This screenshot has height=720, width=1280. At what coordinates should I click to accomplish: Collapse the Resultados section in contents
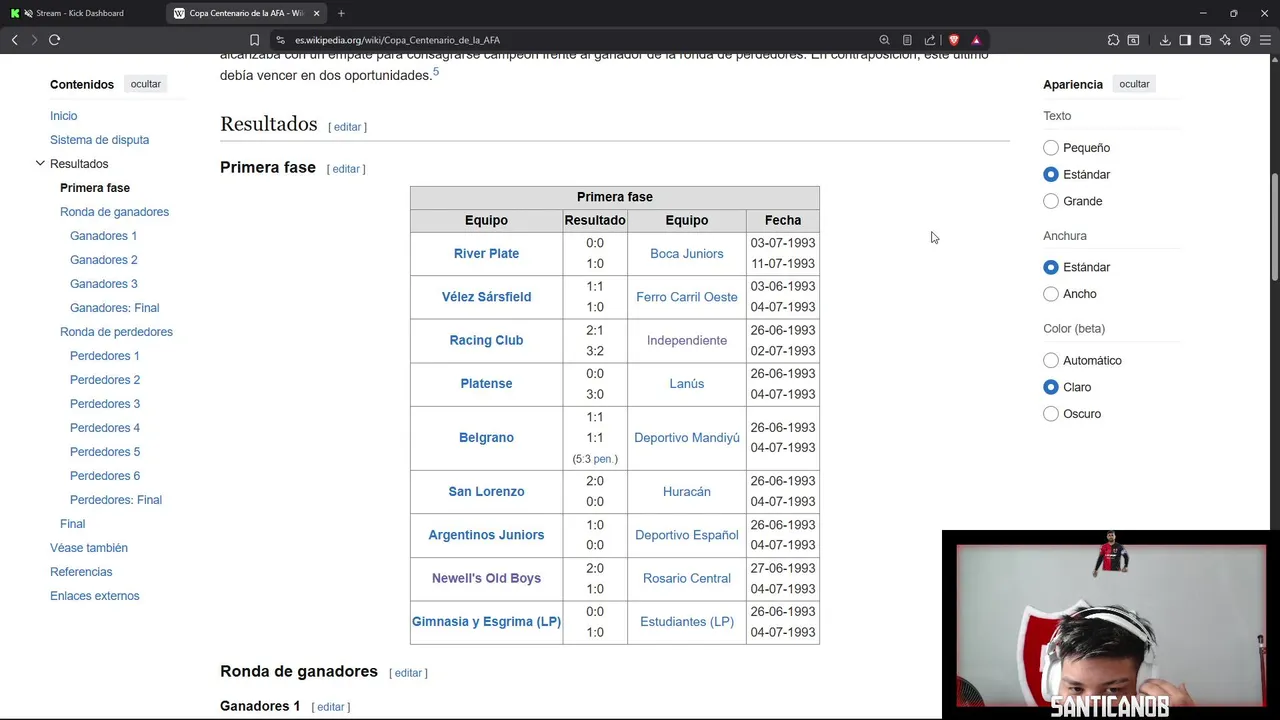[40, 163]
